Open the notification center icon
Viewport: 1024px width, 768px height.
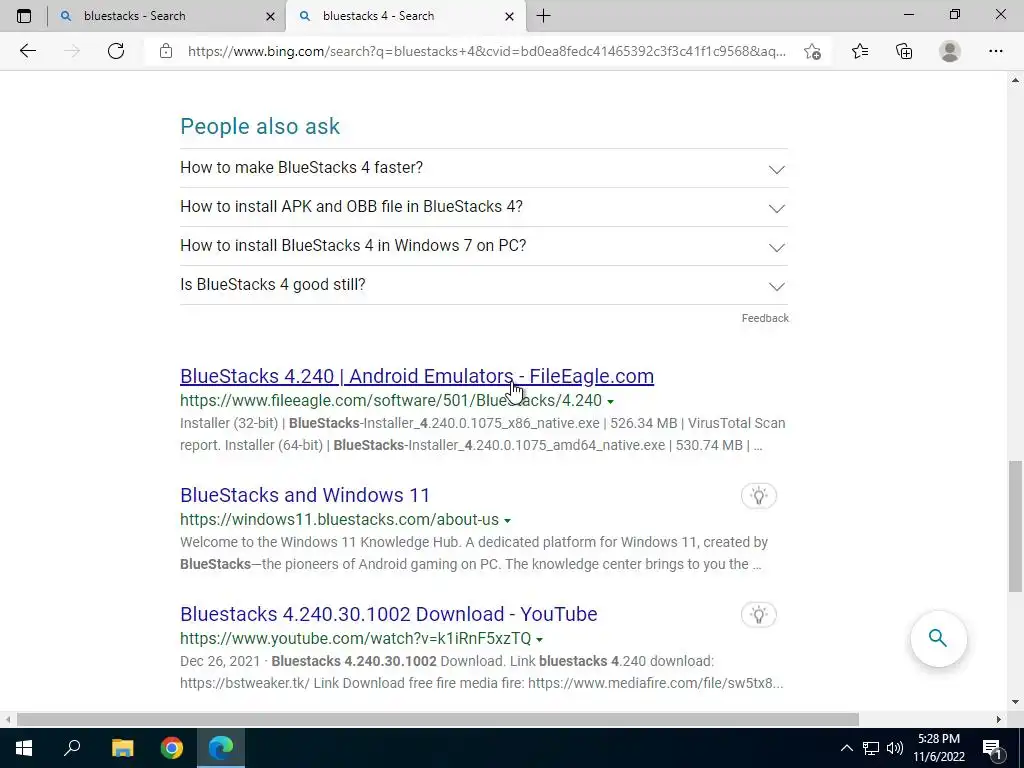992,748
